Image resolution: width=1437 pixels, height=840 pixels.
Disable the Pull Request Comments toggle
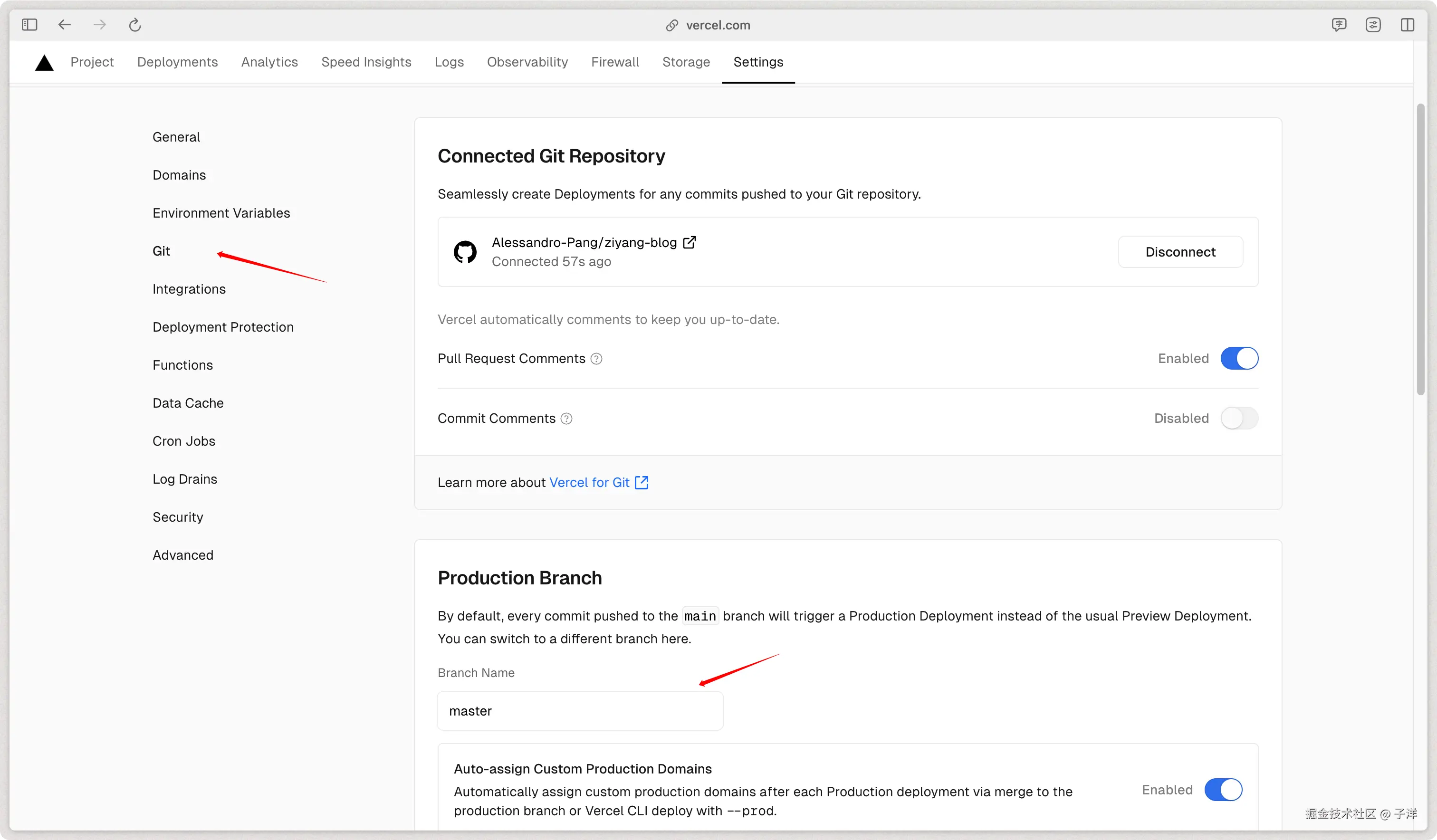pos(1239,359)
